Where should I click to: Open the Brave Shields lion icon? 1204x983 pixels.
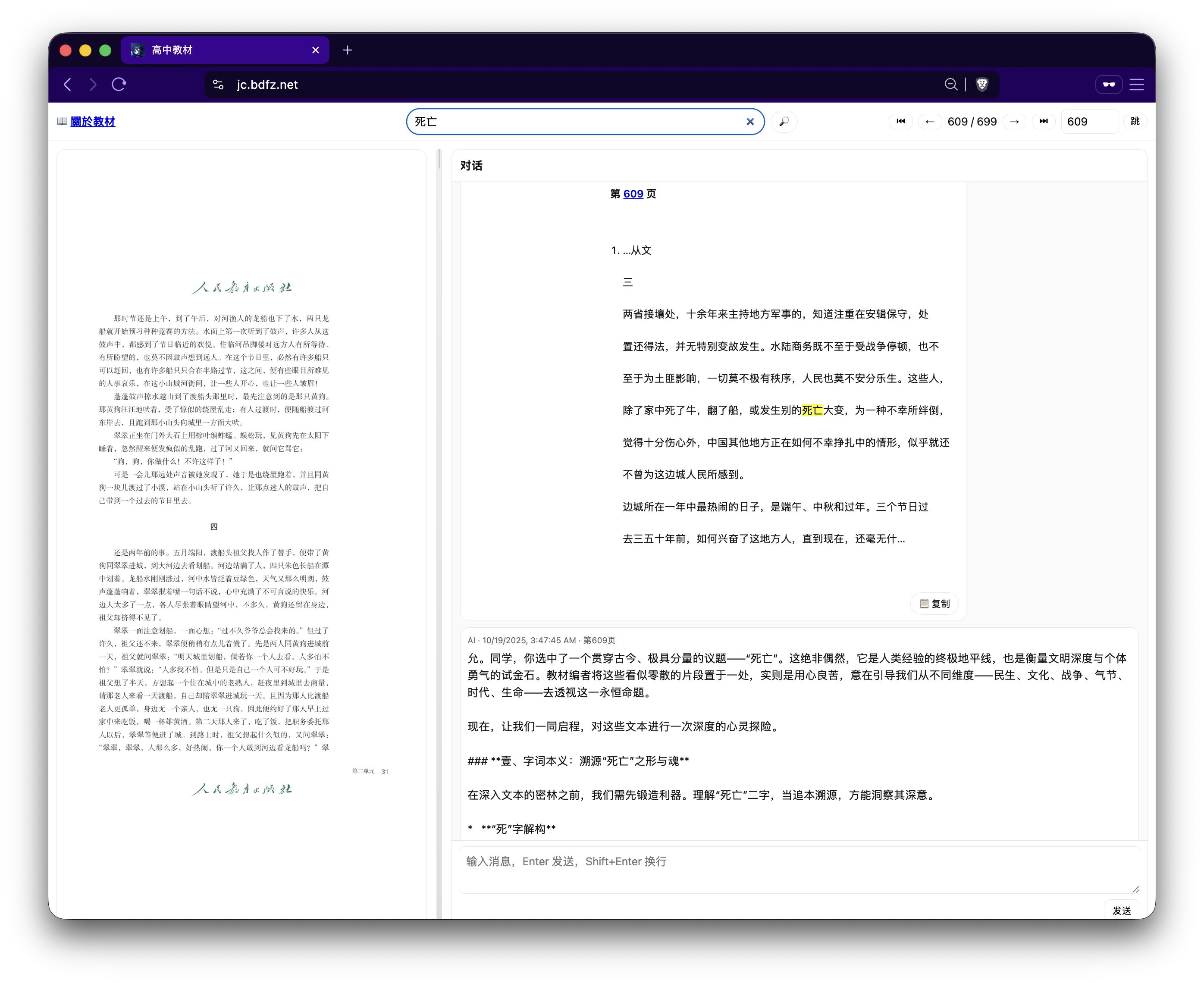click(982, 85)
